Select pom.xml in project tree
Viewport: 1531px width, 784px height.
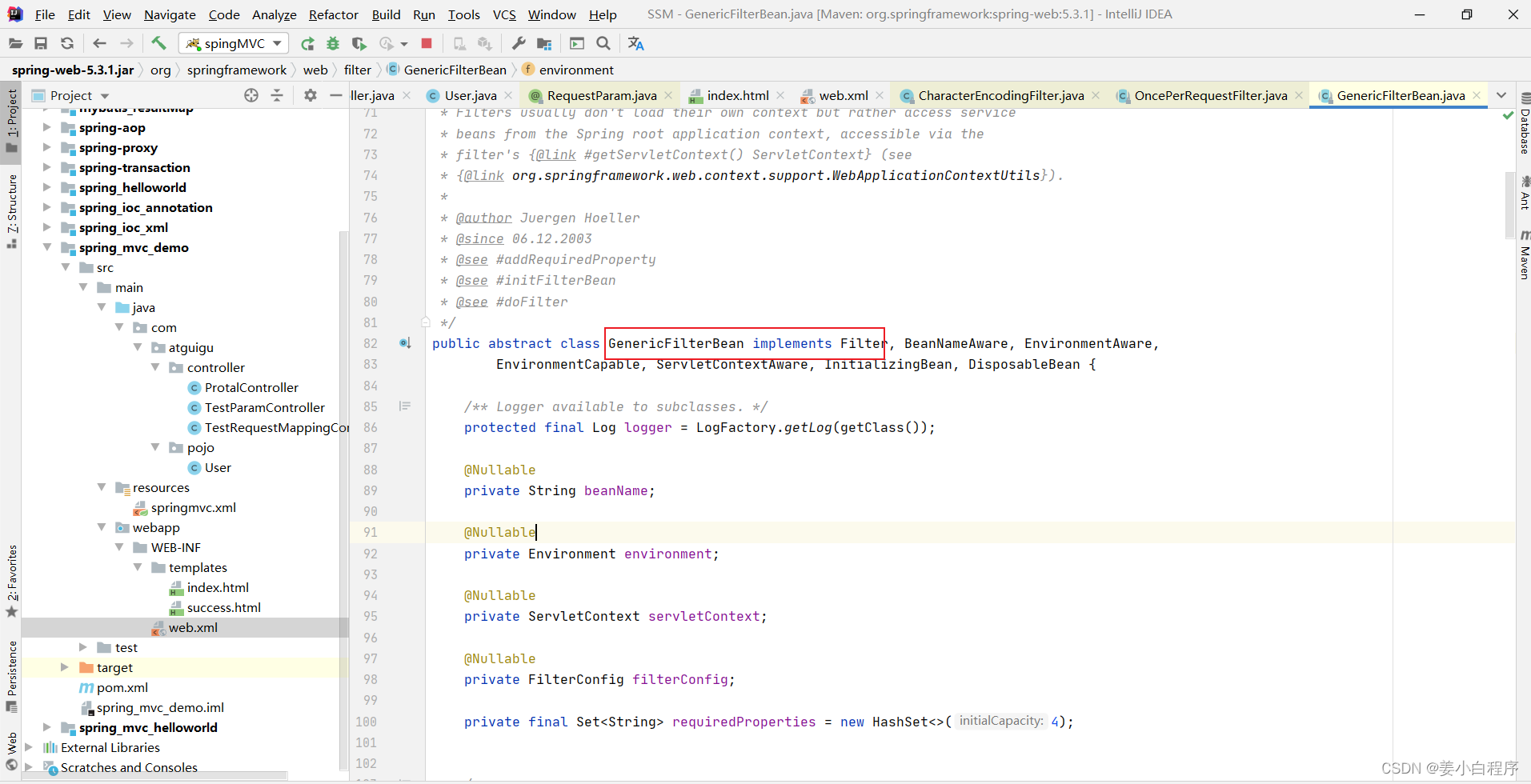[122, 687]
